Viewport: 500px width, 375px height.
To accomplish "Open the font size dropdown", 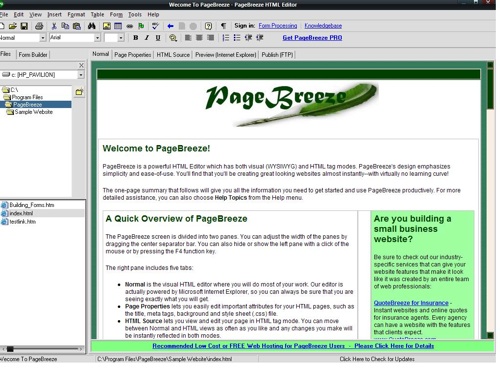I will click(121, 38).
